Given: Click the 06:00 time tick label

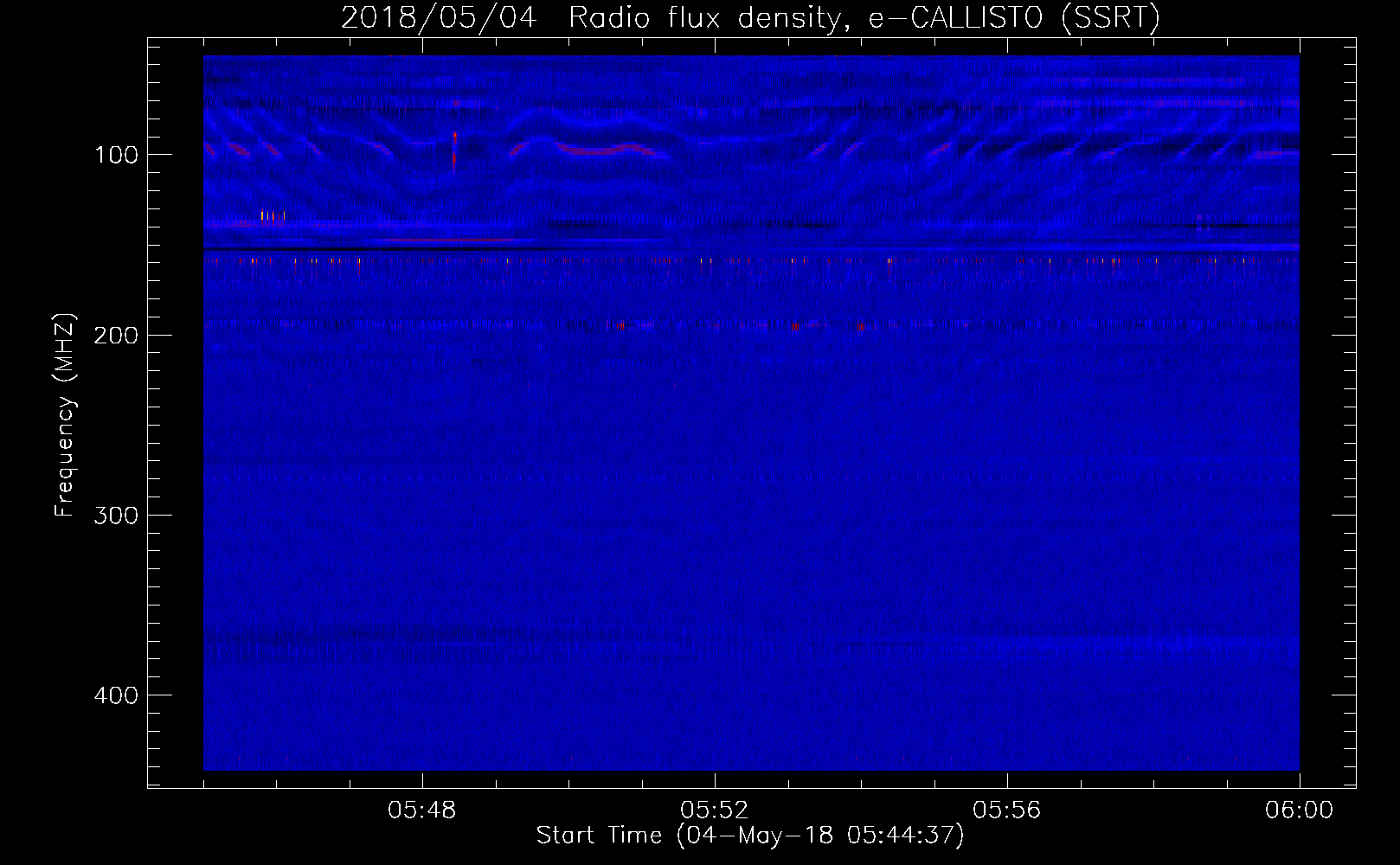Looking at the screenshot, I should [1299, 811].
